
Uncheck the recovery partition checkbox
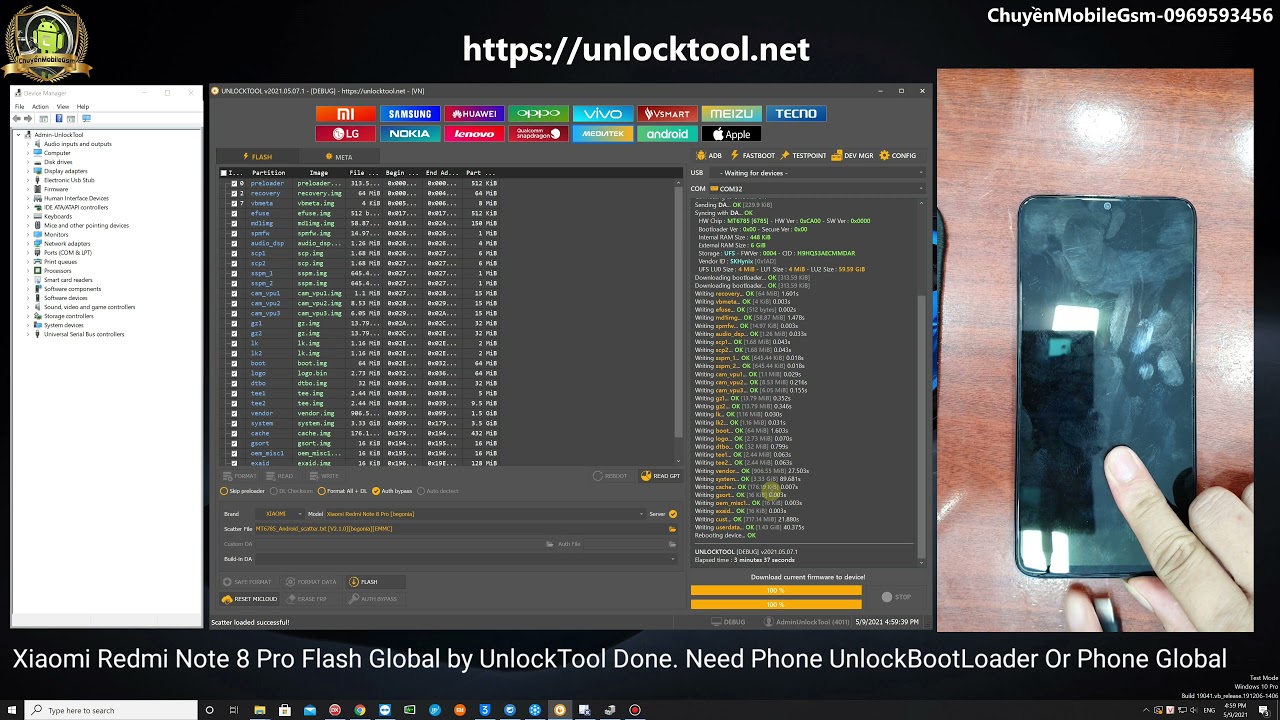tap(234, 194)
